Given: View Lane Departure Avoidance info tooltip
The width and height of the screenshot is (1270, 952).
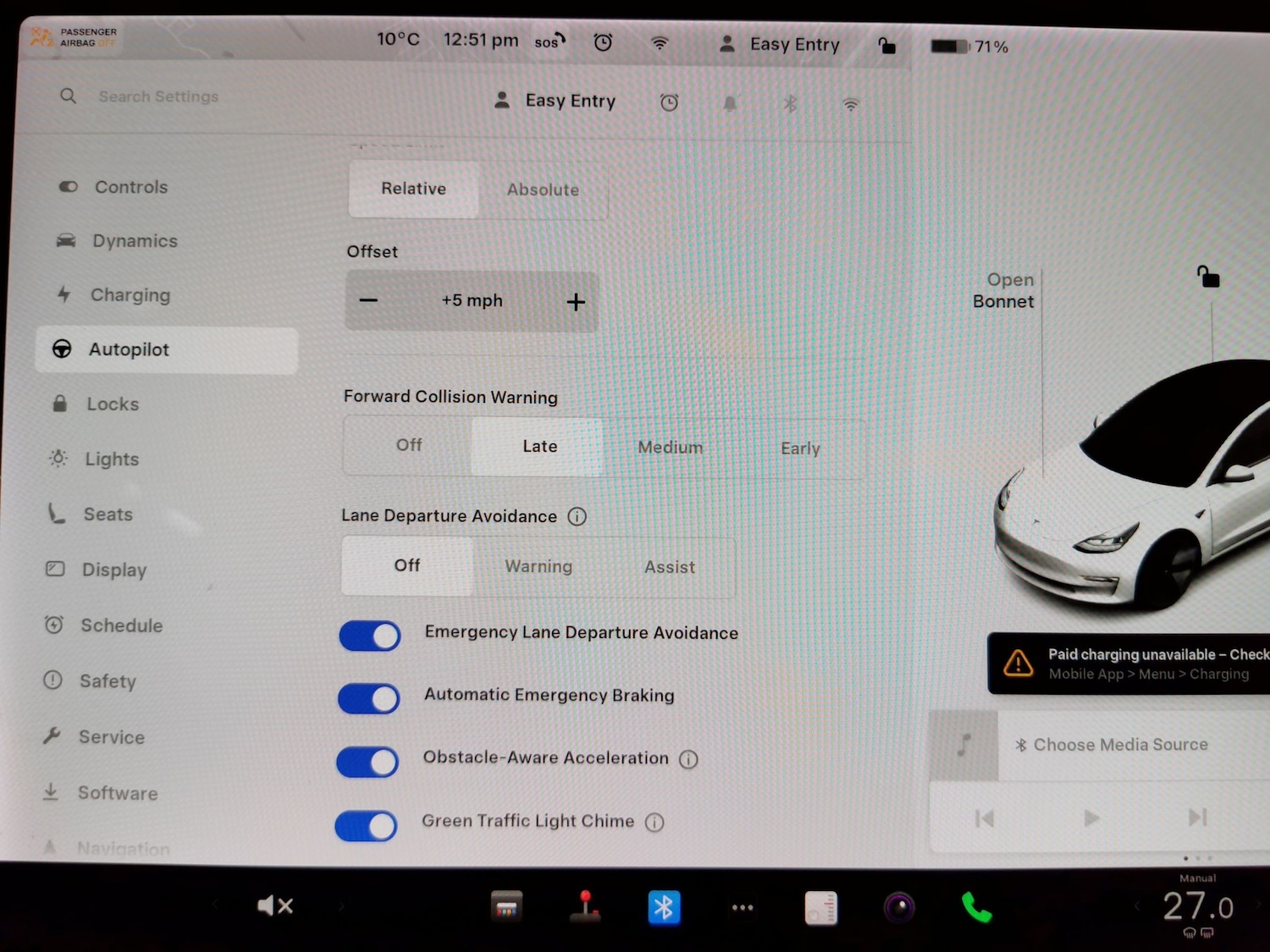Looking at the screenshot, I should [577, 516].
